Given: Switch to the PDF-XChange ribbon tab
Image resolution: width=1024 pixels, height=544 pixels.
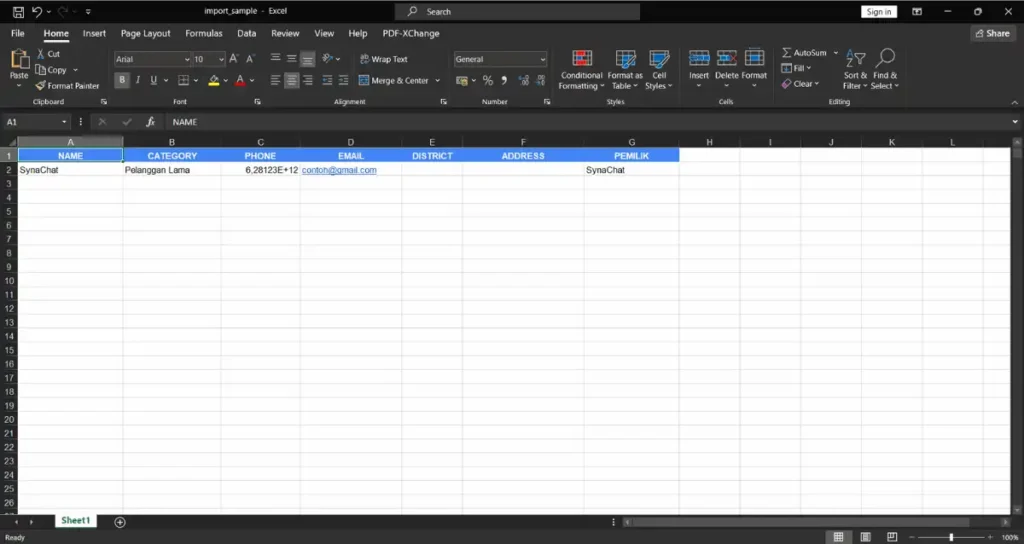Looking at the screenshot, I should pos(411,33).
